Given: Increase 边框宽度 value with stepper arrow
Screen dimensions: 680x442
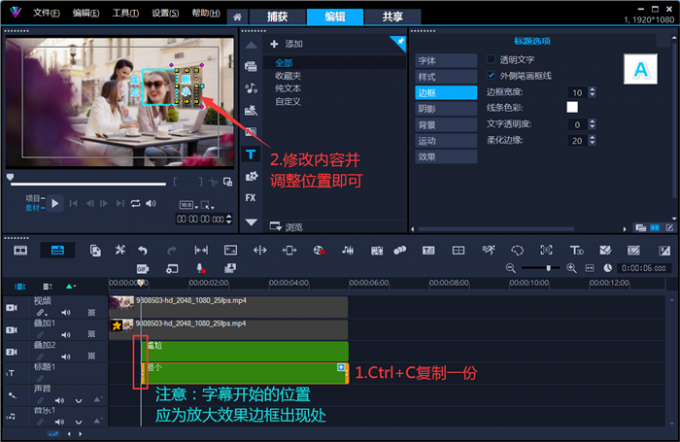Looking at the screenshot, I should tap(592, 89).
